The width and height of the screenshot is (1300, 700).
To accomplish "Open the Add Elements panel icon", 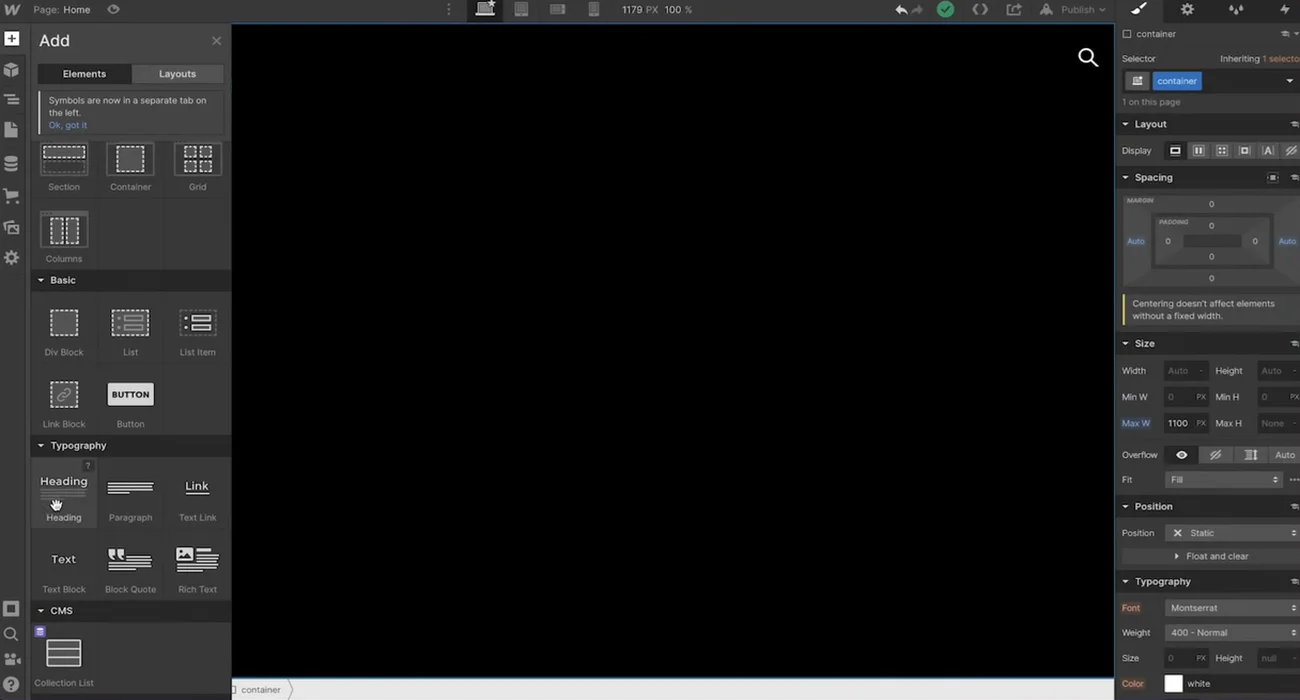I will pyautogui.click(x=12, y=38).
